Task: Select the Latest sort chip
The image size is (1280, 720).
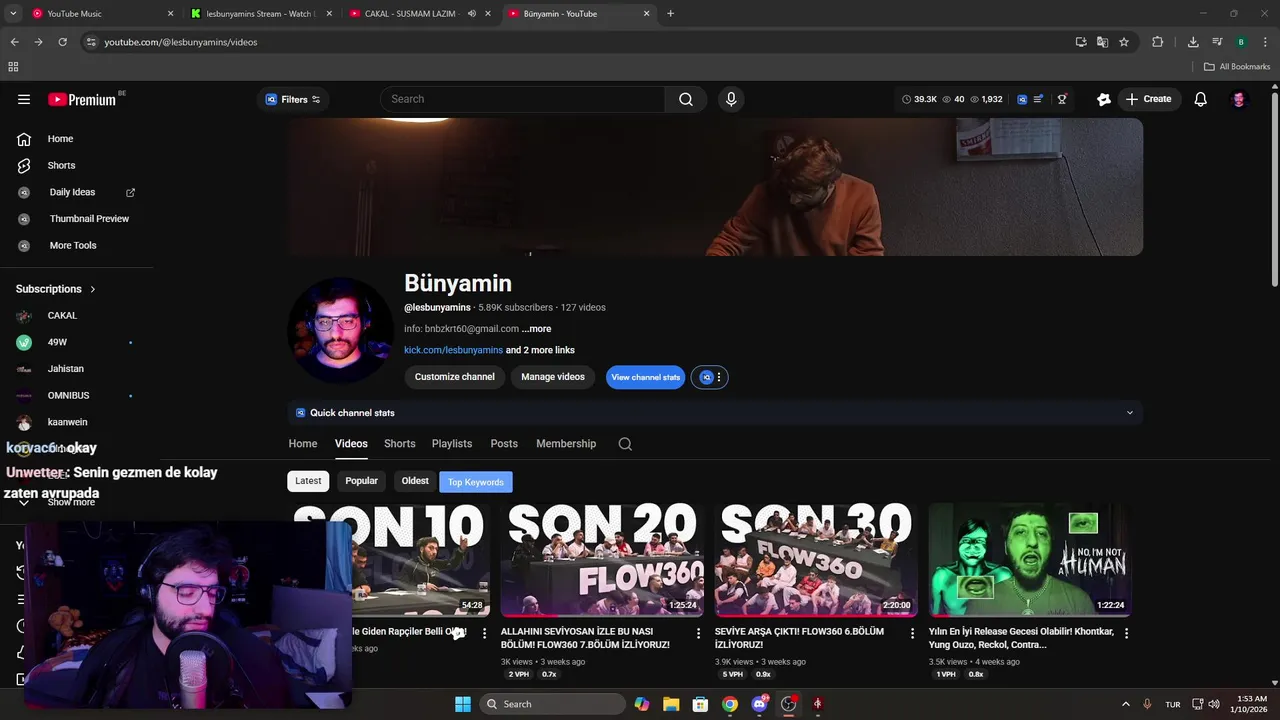Action: [x=308, y=481]
